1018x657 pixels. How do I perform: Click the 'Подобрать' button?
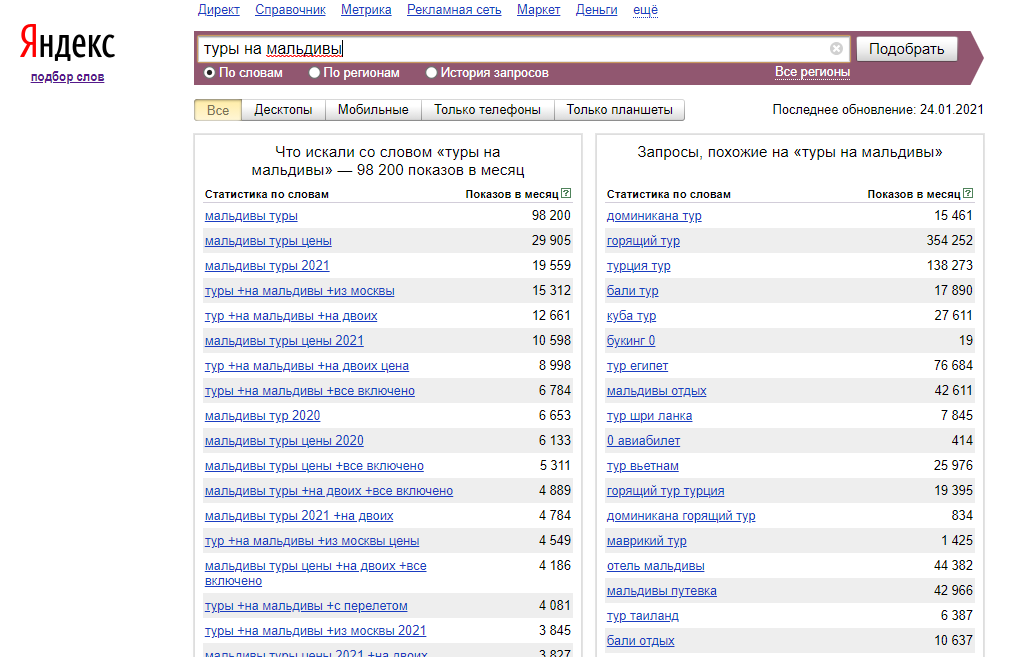point(906,49)
